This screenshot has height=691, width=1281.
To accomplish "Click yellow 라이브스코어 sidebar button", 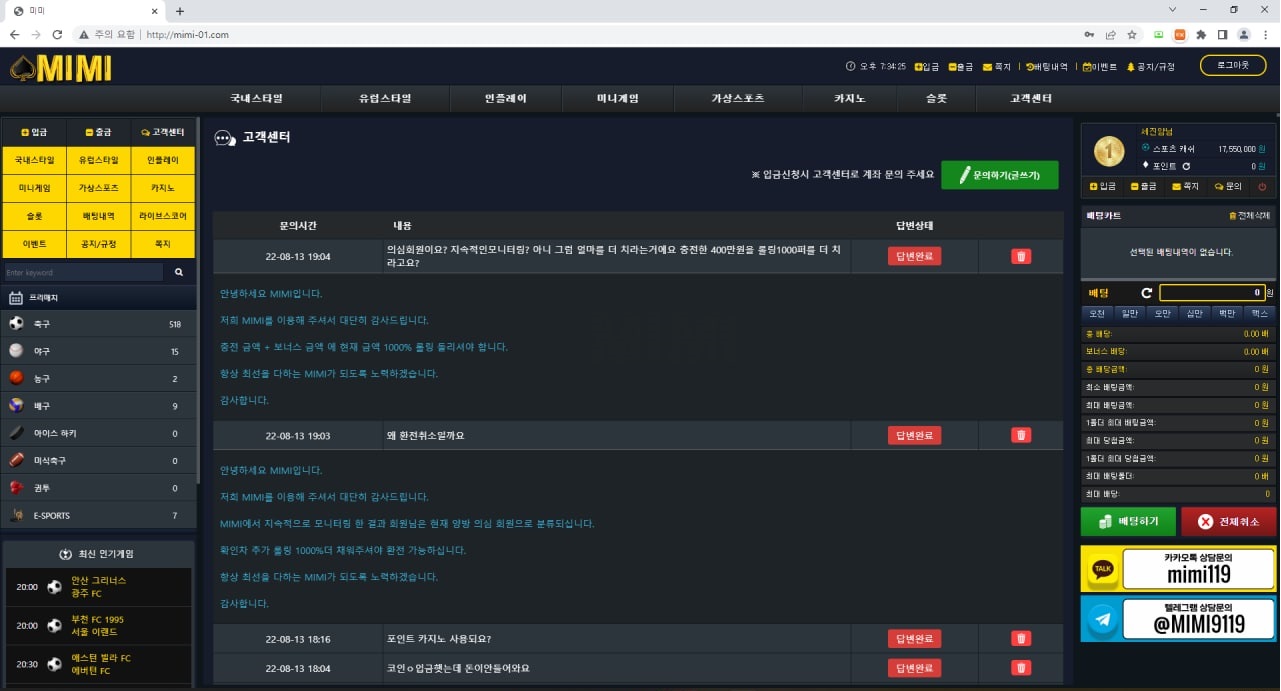I will (163, 216).
